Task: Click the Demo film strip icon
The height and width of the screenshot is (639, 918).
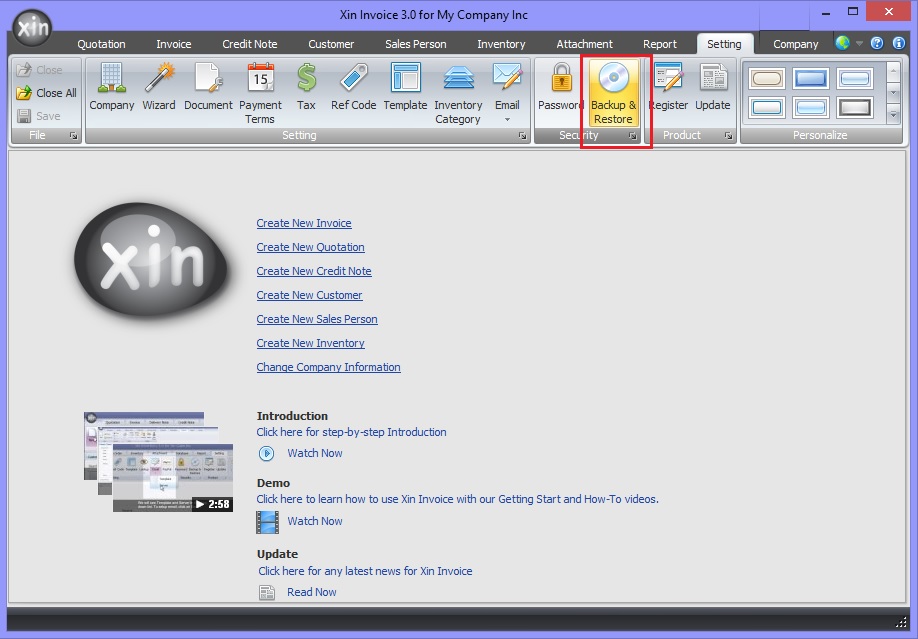Action: pyautogui.click(x=268, y=522)
